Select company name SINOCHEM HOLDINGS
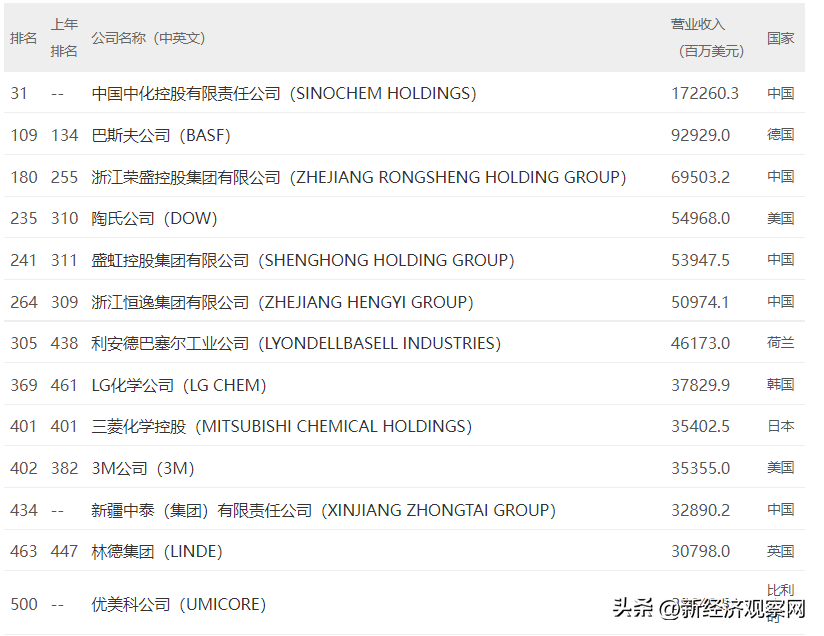Image resolution: width=824 pixels, height=636 pixels. click(284, 94)
